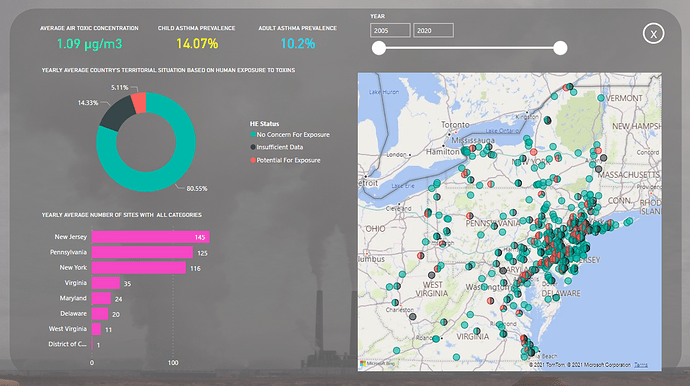Screen dimensions: 690x386
Task: Click the New Jersey bar showing 145
Action: click(150, 237)
